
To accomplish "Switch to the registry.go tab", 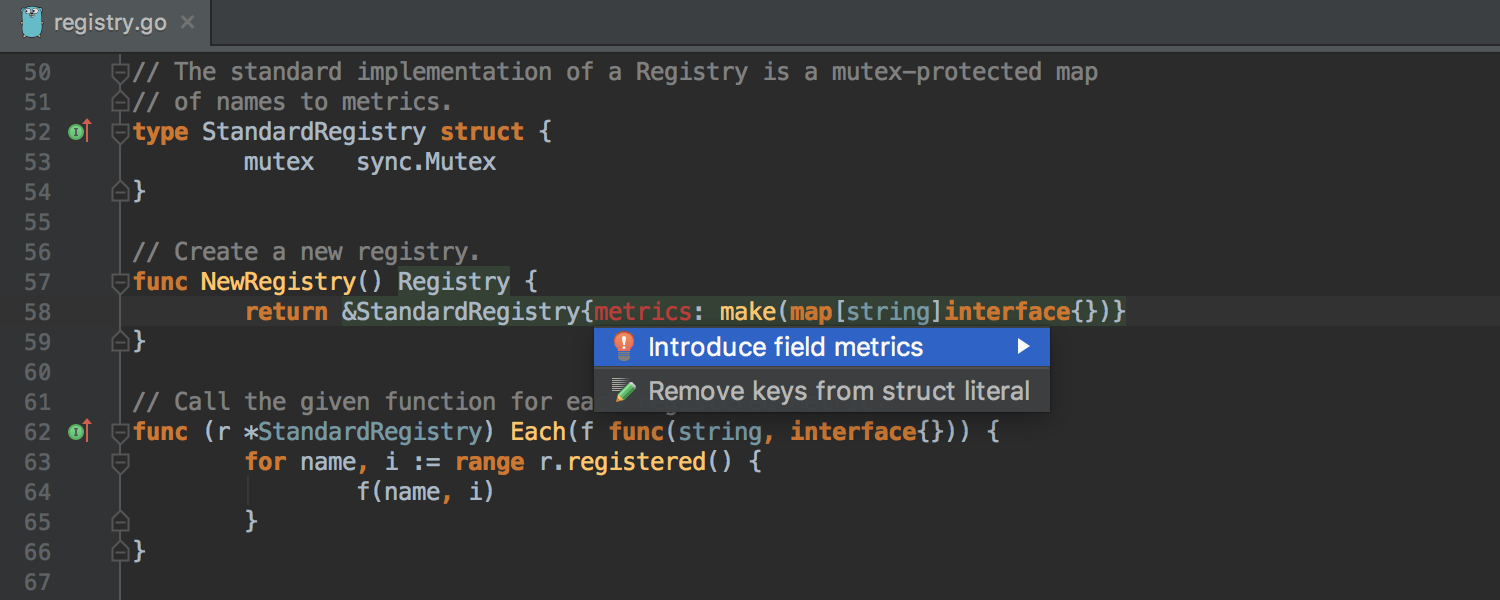I will [x=110, y=23].
